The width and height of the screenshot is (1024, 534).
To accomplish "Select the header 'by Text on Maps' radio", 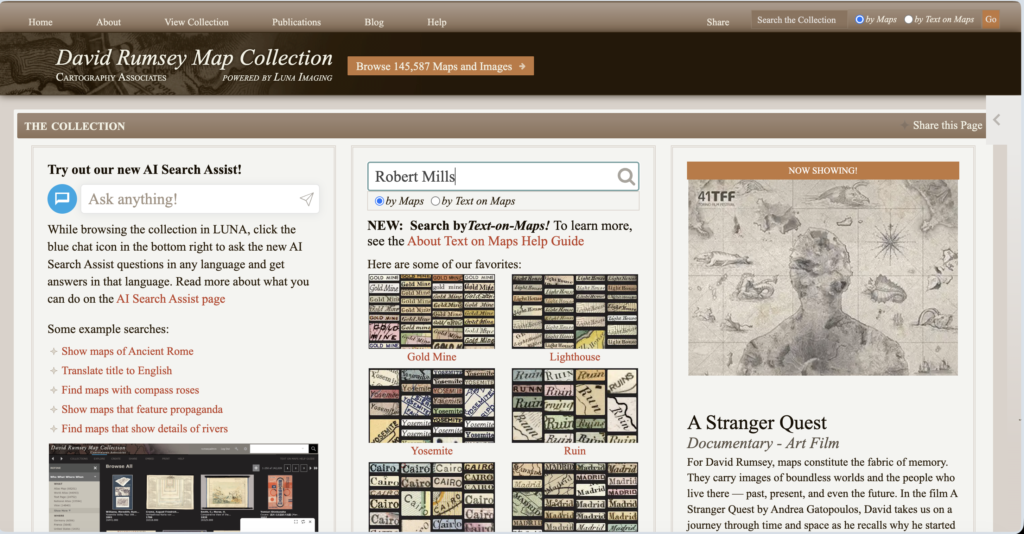I will [909, 19].
